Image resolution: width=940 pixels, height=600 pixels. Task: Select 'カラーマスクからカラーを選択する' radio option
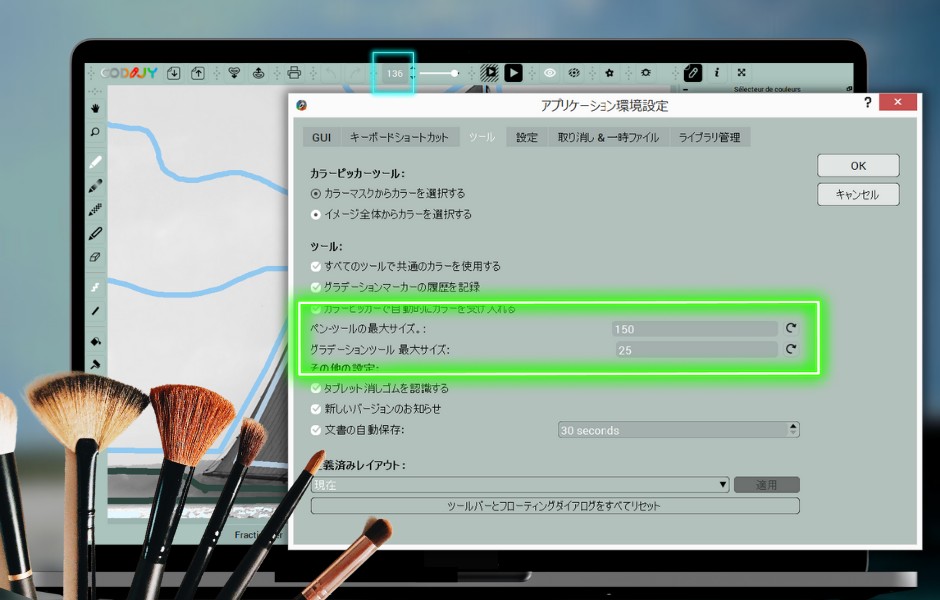click(x=316, y=193)
